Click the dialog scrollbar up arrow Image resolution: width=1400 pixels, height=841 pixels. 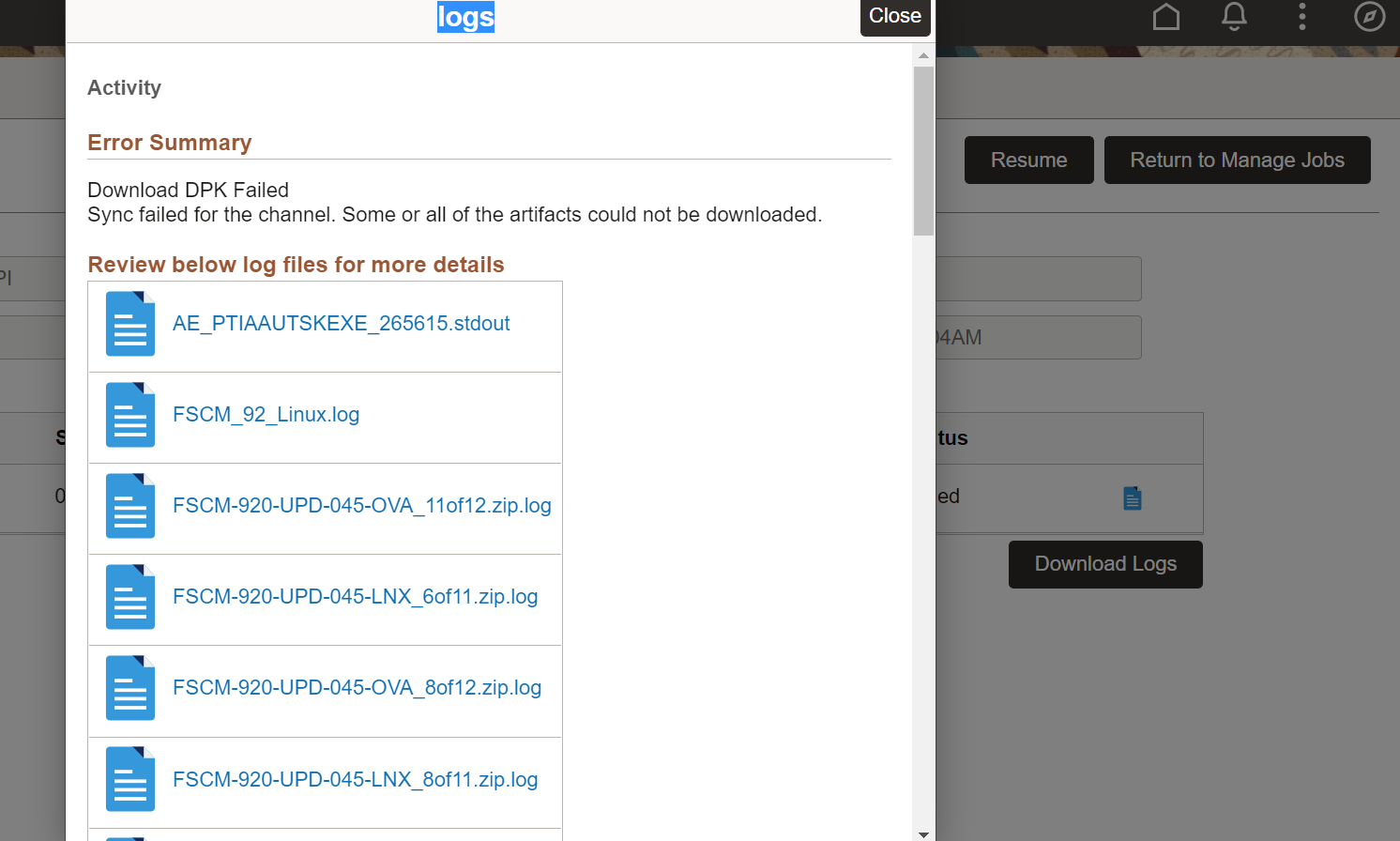pyautogui.click(x=923, y=55)
